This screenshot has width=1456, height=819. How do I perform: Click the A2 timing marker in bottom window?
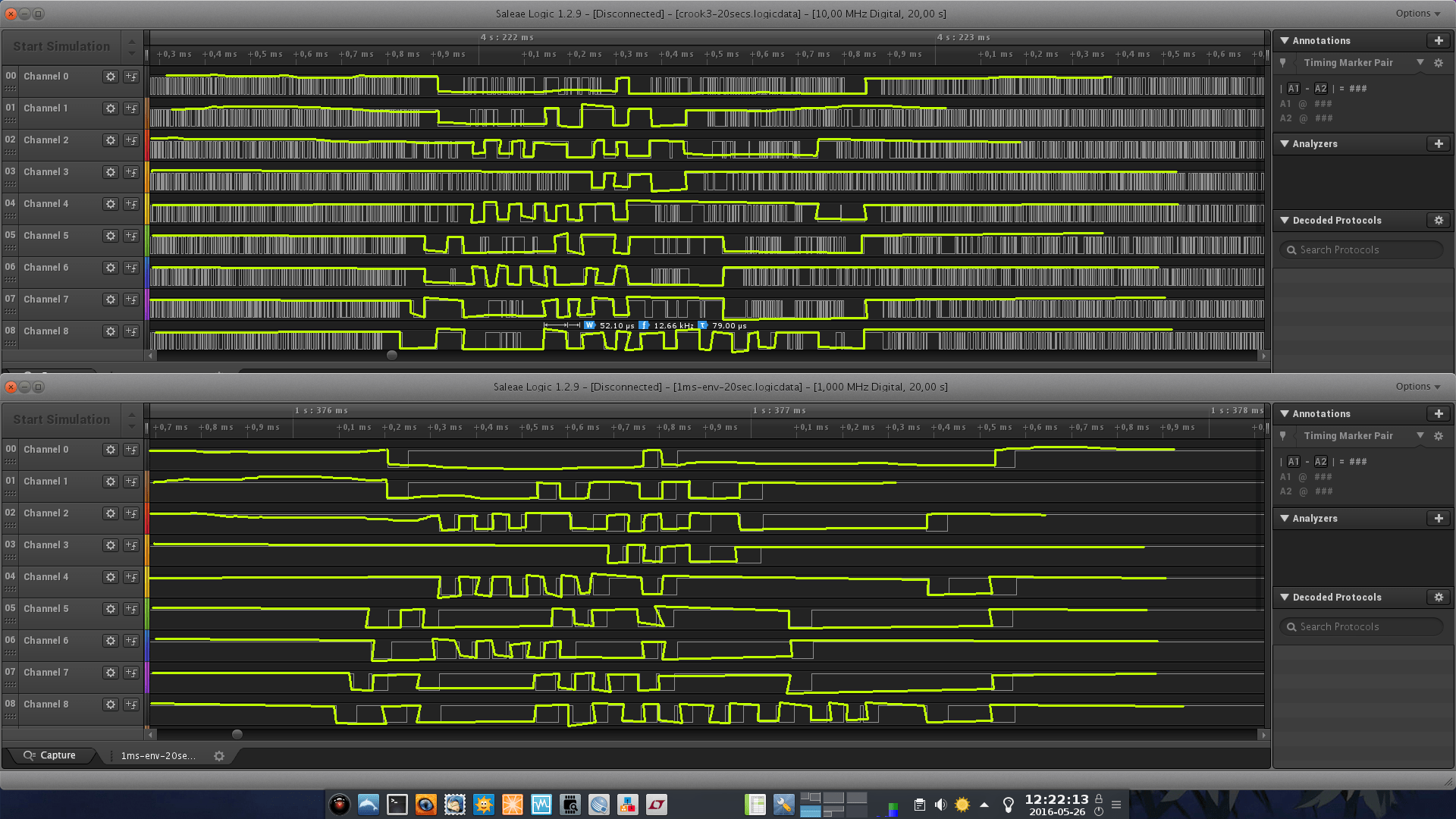(x=1320, y=462)
